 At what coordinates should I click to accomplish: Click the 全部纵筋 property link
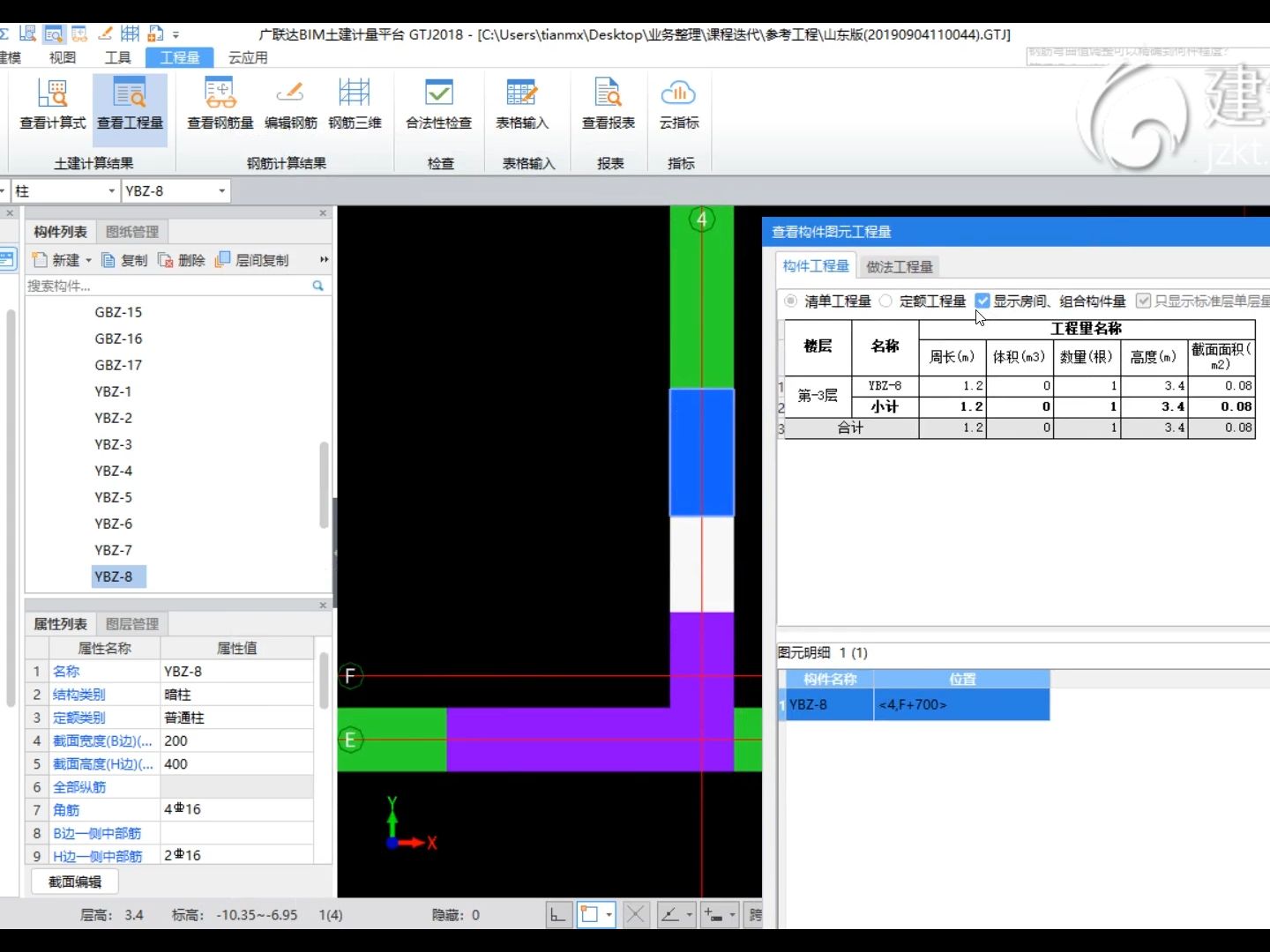pyautogui.click(x=79, y=787)
